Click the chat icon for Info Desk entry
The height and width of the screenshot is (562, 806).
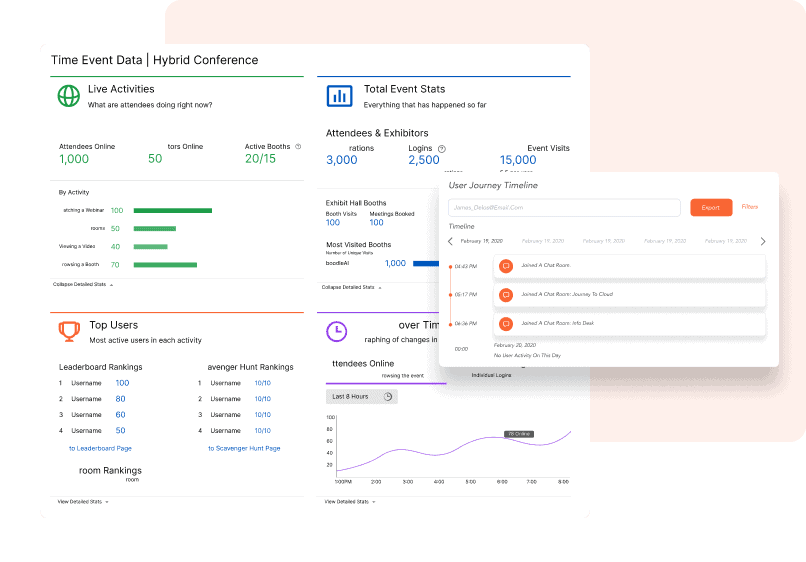(x=506, y=324)
